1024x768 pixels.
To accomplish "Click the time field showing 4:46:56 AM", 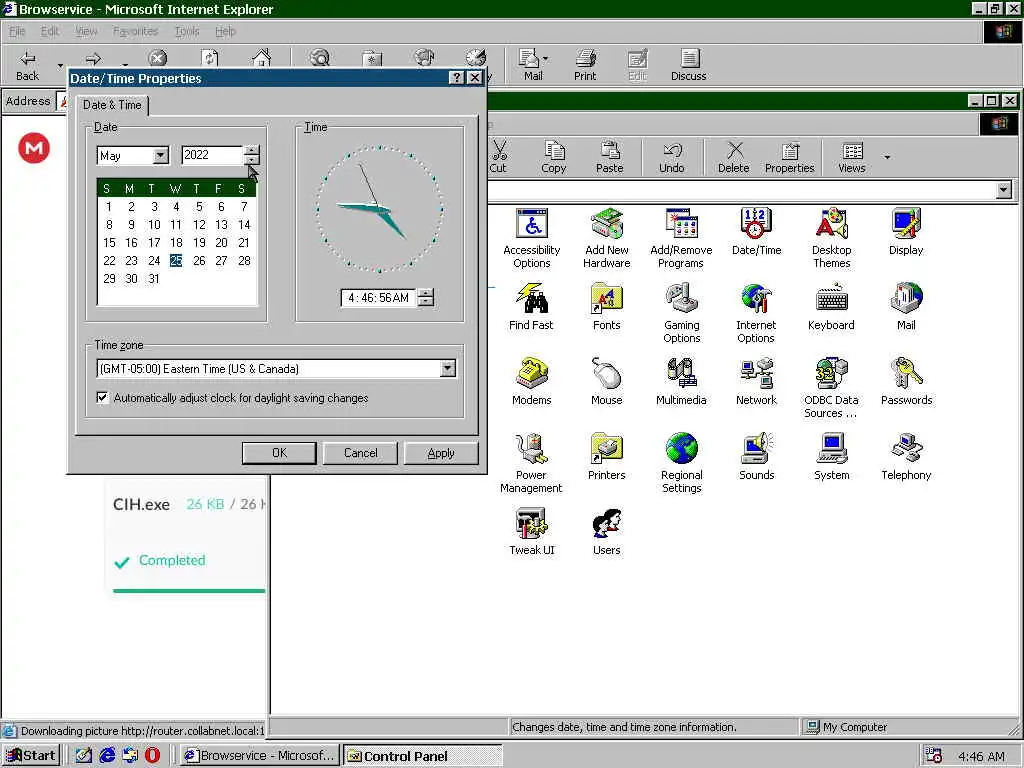I will tap(379, 298).
